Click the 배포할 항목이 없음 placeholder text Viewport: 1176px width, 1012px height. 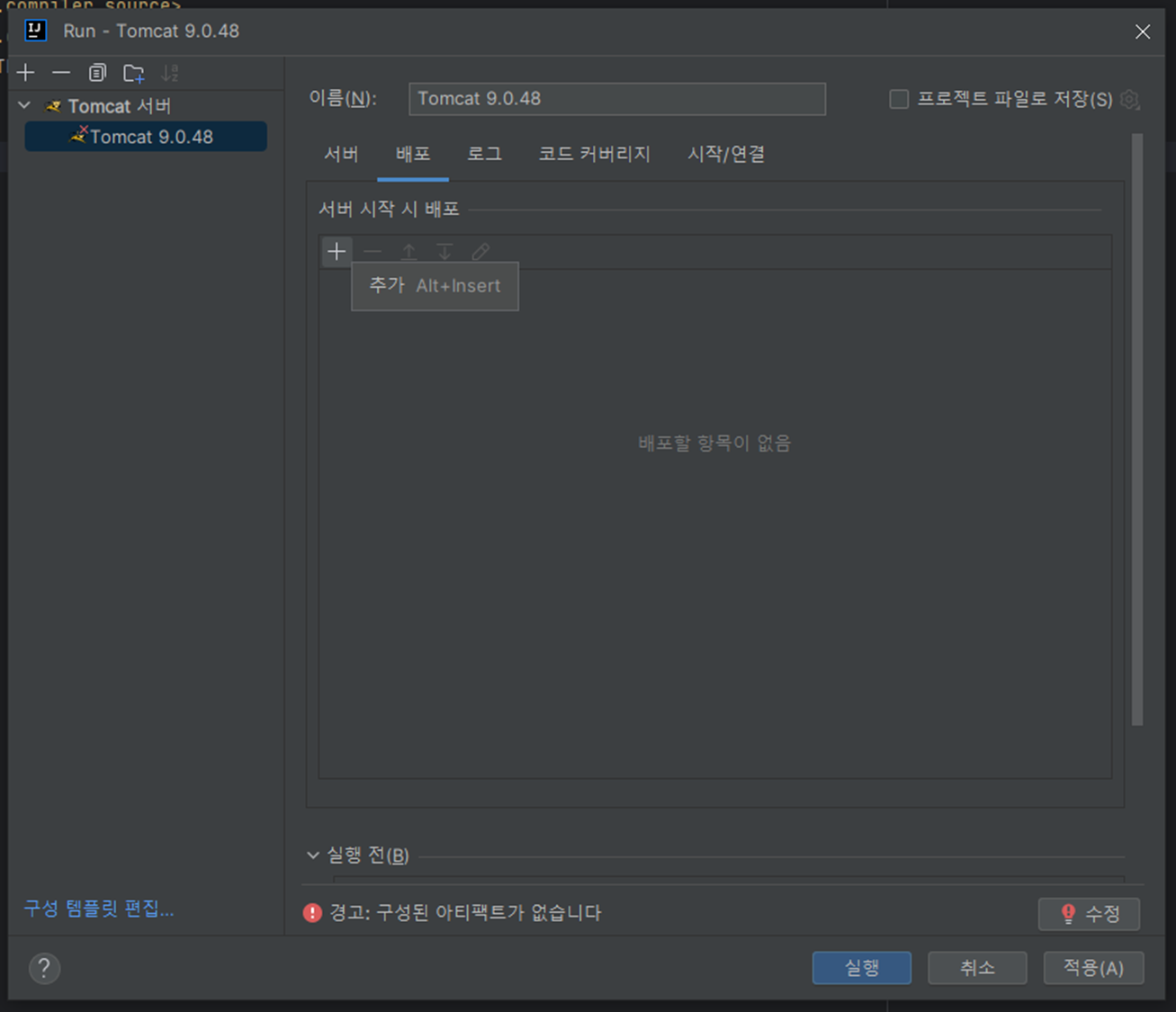coord(714,443)
